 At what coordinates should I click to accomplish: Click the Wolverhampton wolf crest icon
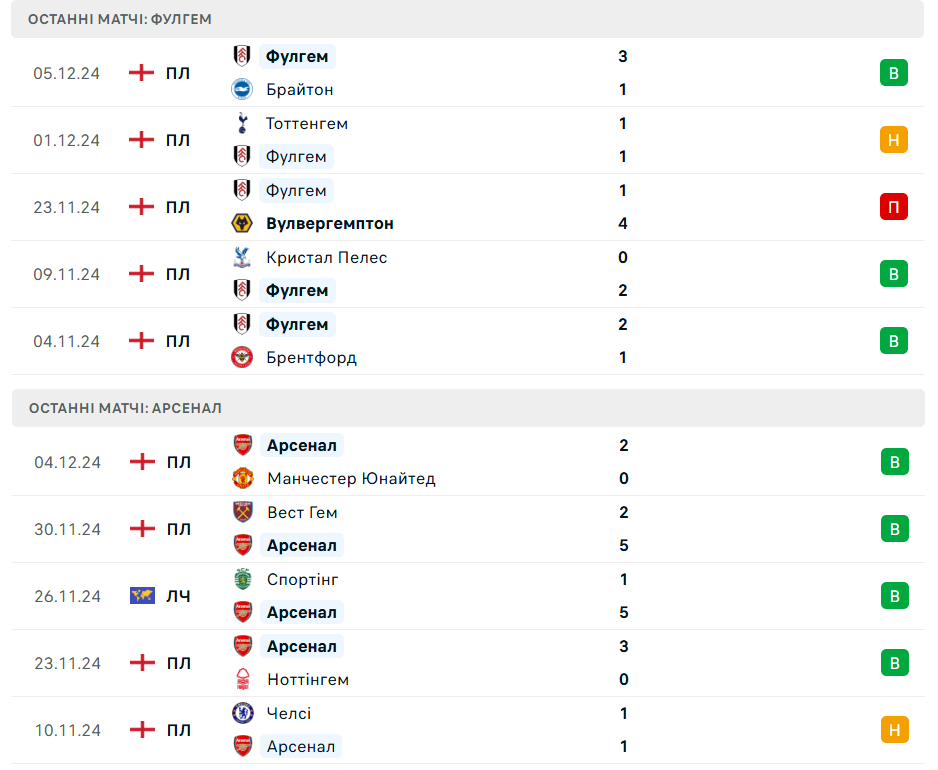(242, 223)
